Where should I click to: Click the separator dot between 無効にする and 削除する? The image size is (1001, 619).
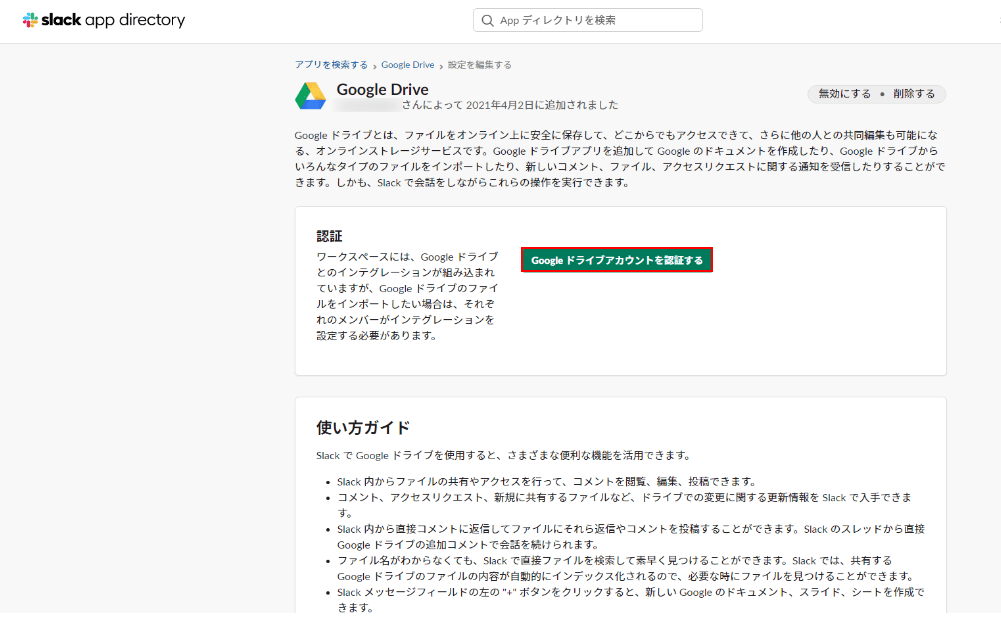tap(884, 93)
